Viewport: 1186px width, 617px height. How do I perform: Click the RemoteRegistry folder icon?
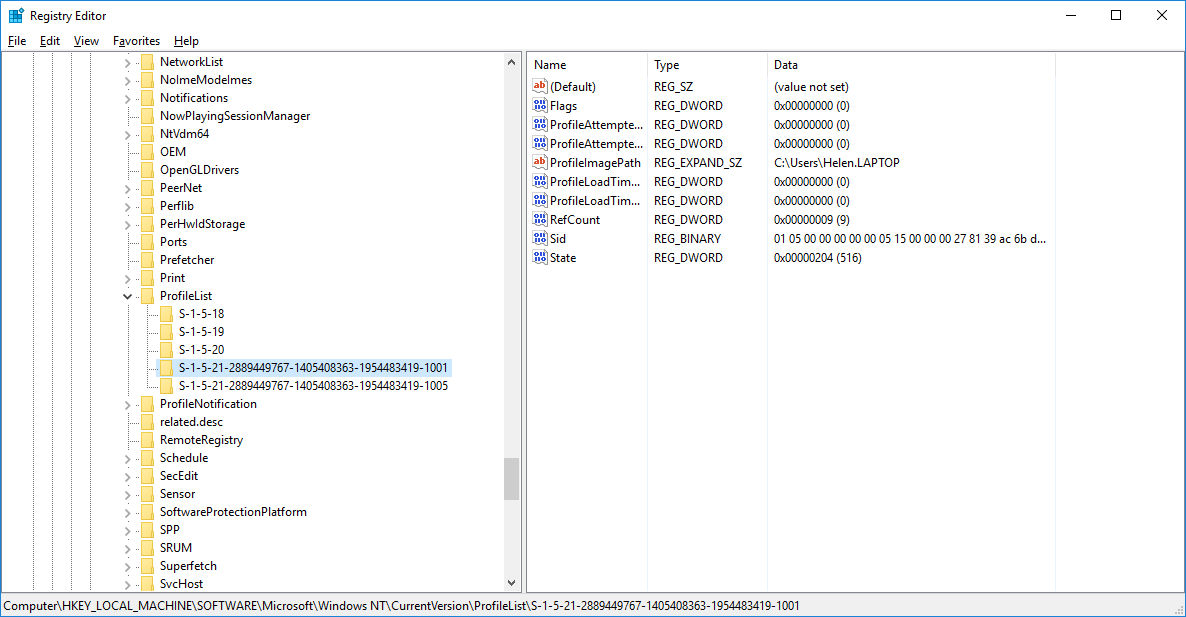(147, 440)
